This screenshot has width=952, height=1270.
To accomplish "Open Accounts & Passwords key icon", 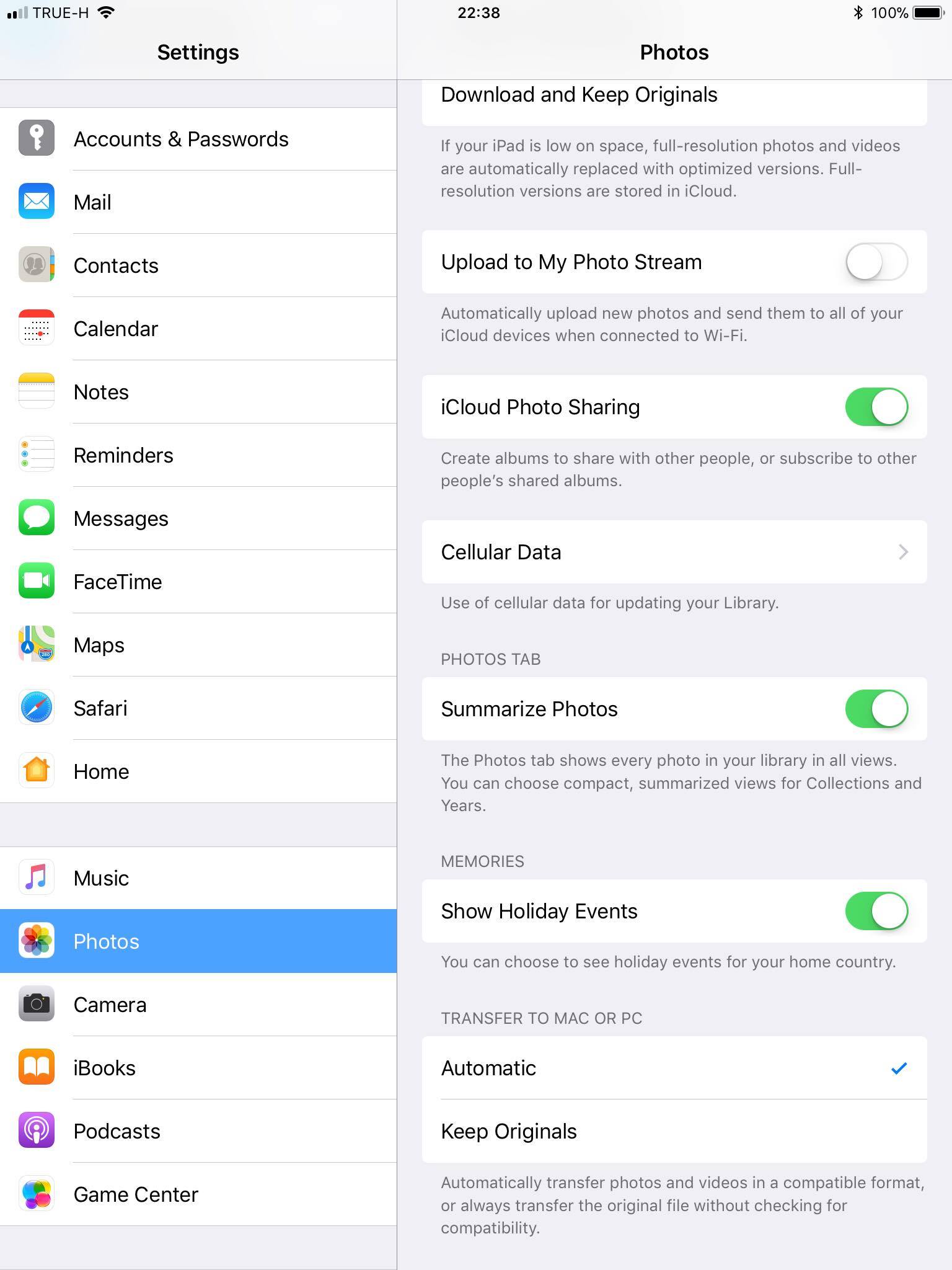I will pos(37,138).
